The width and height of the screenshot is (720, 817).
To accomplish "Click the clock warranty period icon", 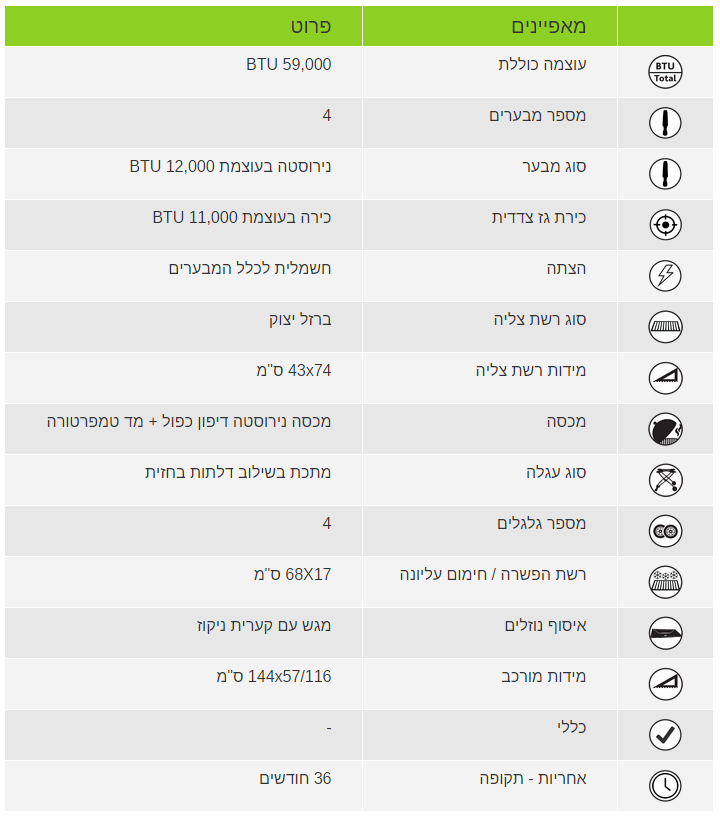I will coord(665,786).
